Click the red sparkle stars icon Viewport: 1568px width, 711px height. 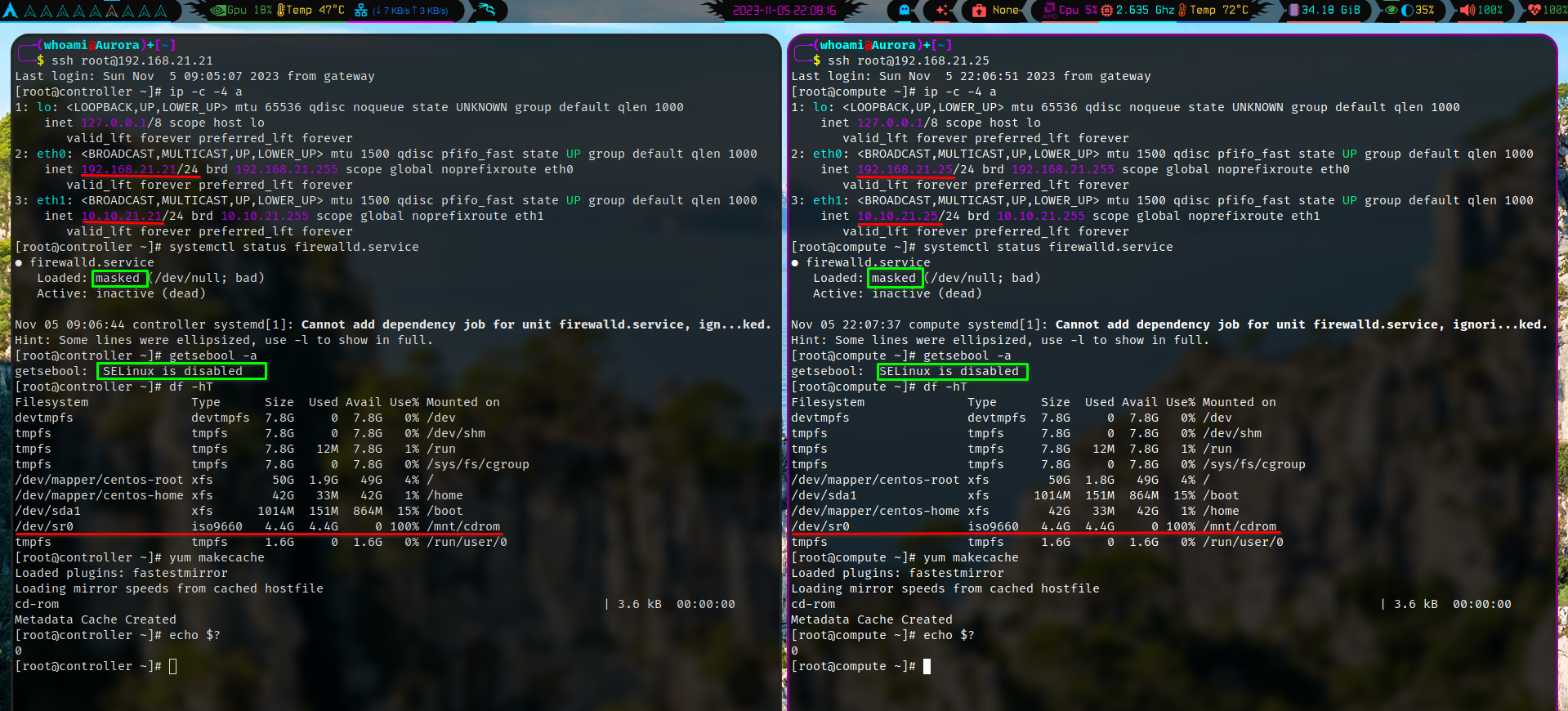point(942,11)
